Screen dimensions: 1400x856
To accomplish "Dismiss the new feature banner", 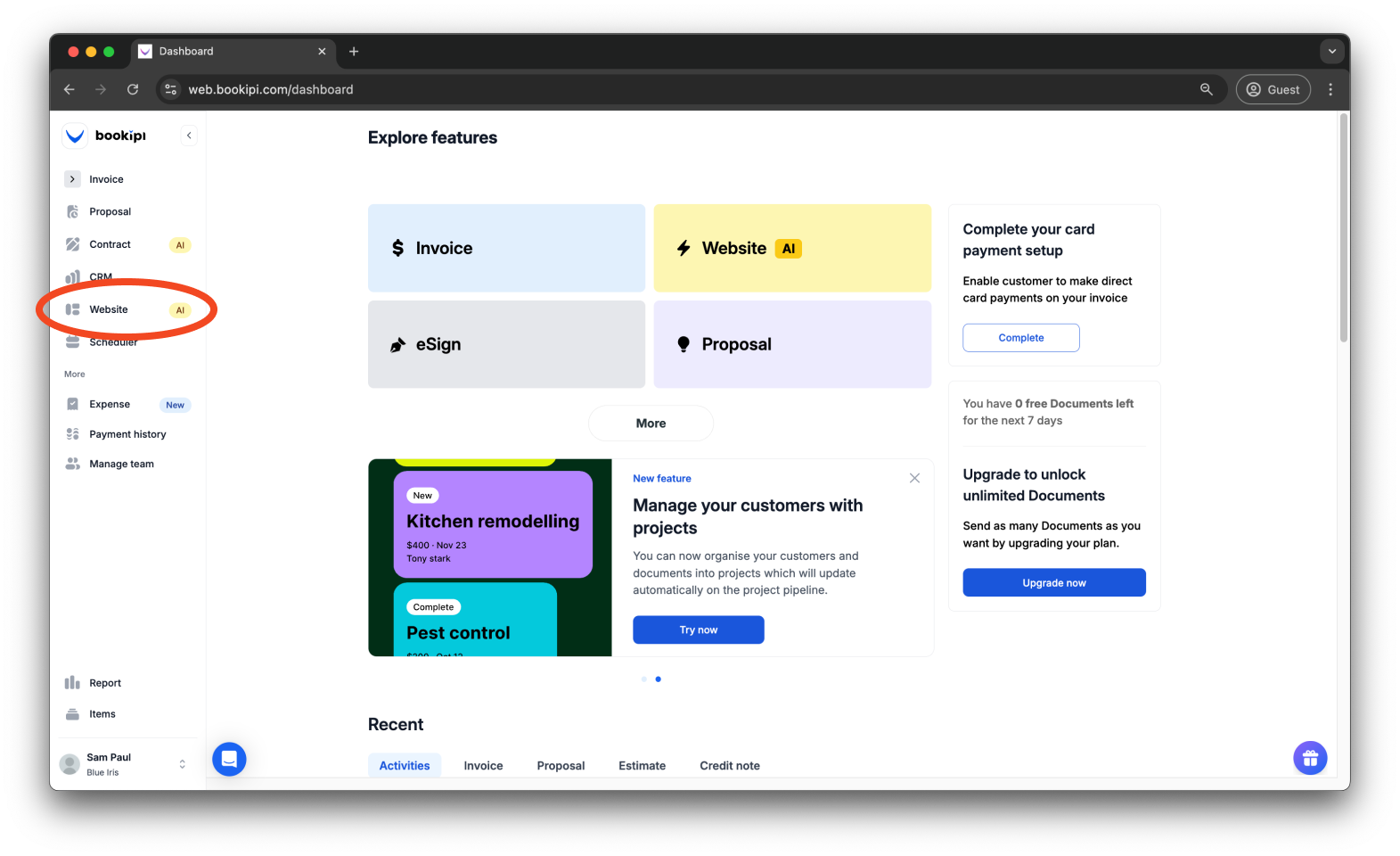I will [x=914, y=478].
